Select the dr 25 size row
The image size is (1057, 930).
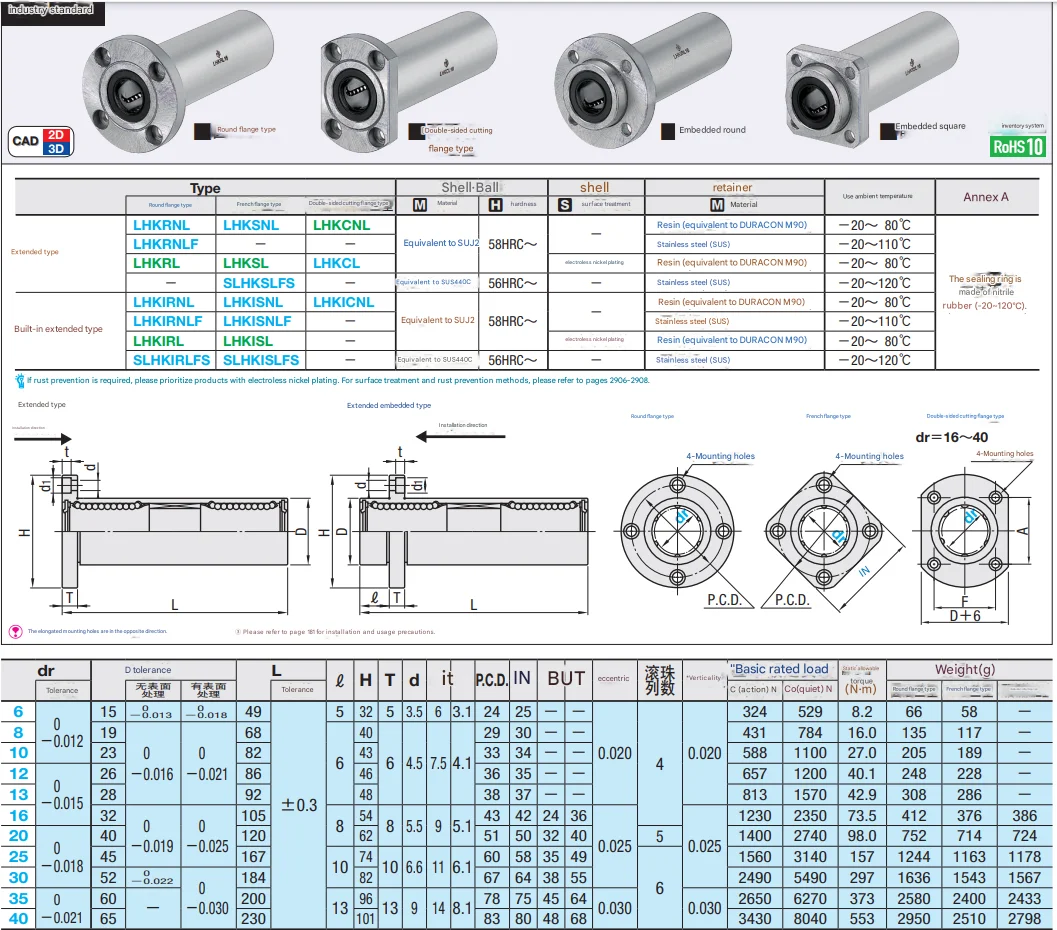pos(19,856)
